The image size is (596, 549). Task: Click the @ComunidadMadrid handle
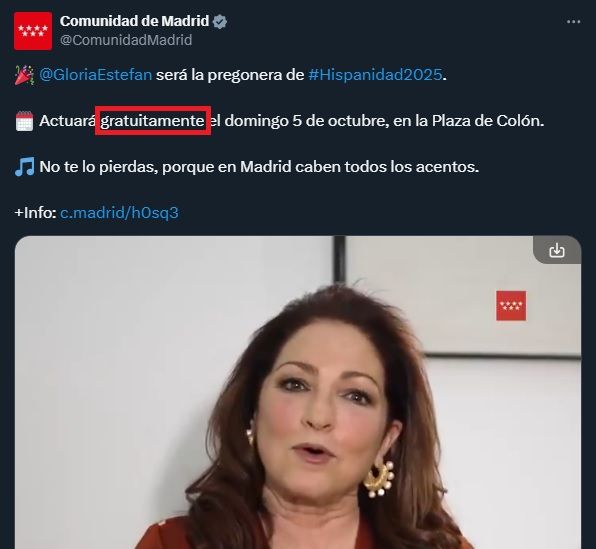126,40
